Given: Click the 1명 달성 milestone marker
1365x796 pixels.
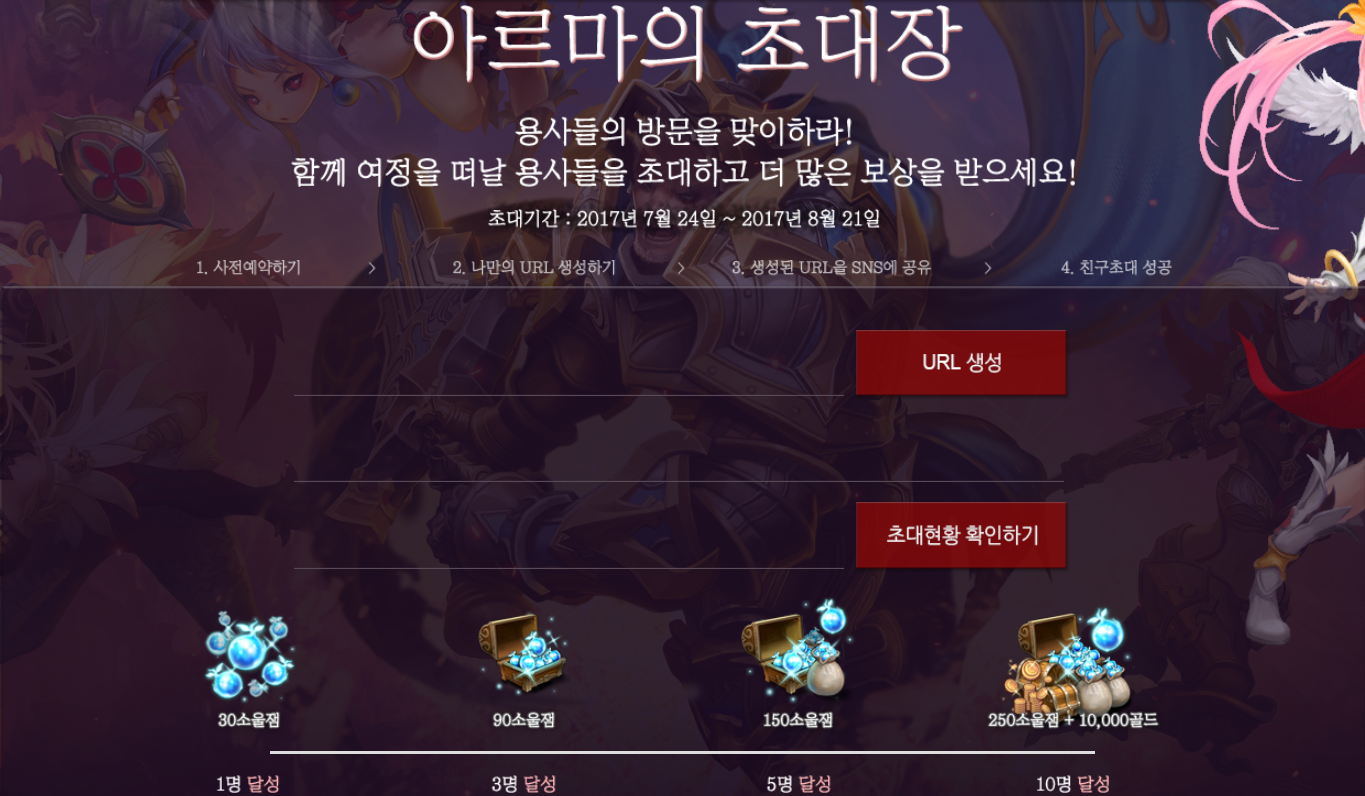Looking at the screenshot, I should click(247, 784).
